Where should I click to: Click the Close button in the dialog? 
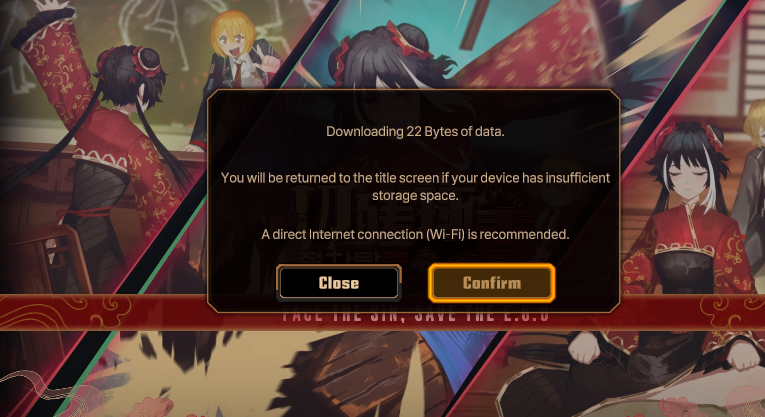coord(339,283)
